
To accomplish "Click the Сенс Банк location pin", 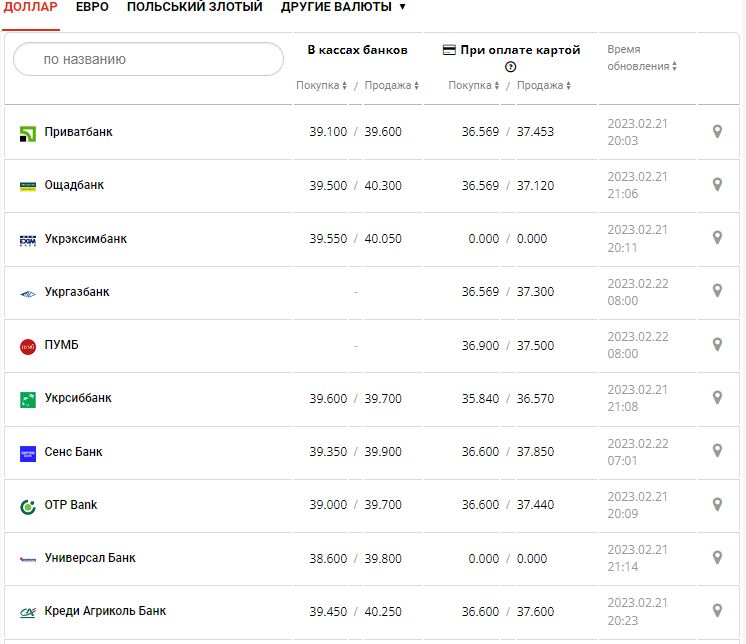I will [717, 450].
